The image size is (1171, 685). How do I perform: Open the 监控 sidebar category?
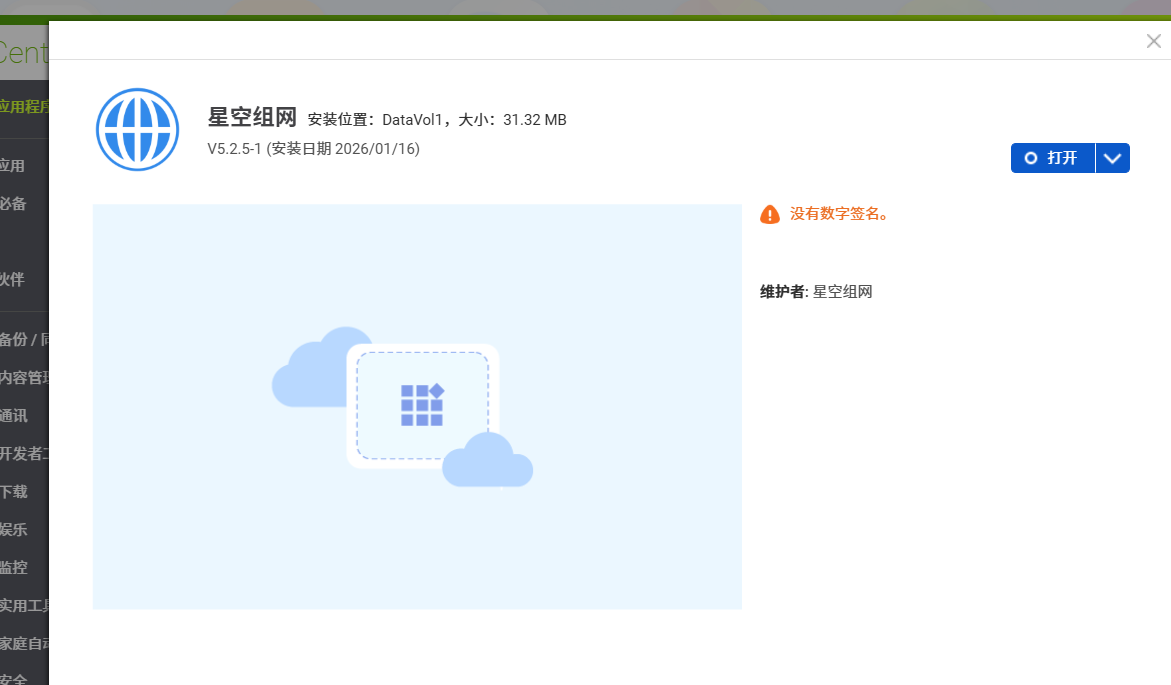(x=14, y=567)
